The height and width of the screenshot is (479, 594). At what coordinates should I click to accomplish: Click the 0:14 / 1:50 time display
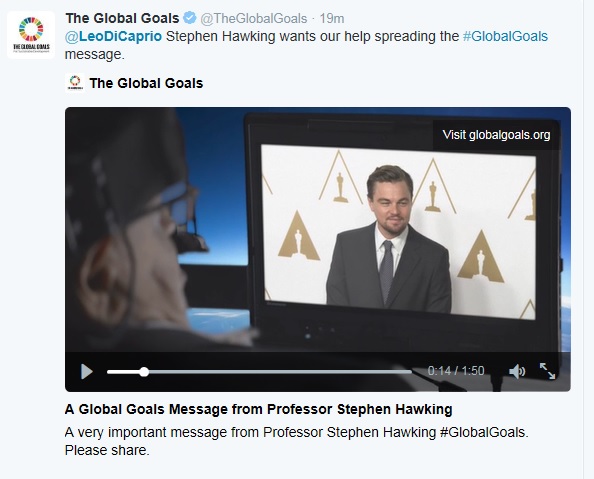[456, 371]
